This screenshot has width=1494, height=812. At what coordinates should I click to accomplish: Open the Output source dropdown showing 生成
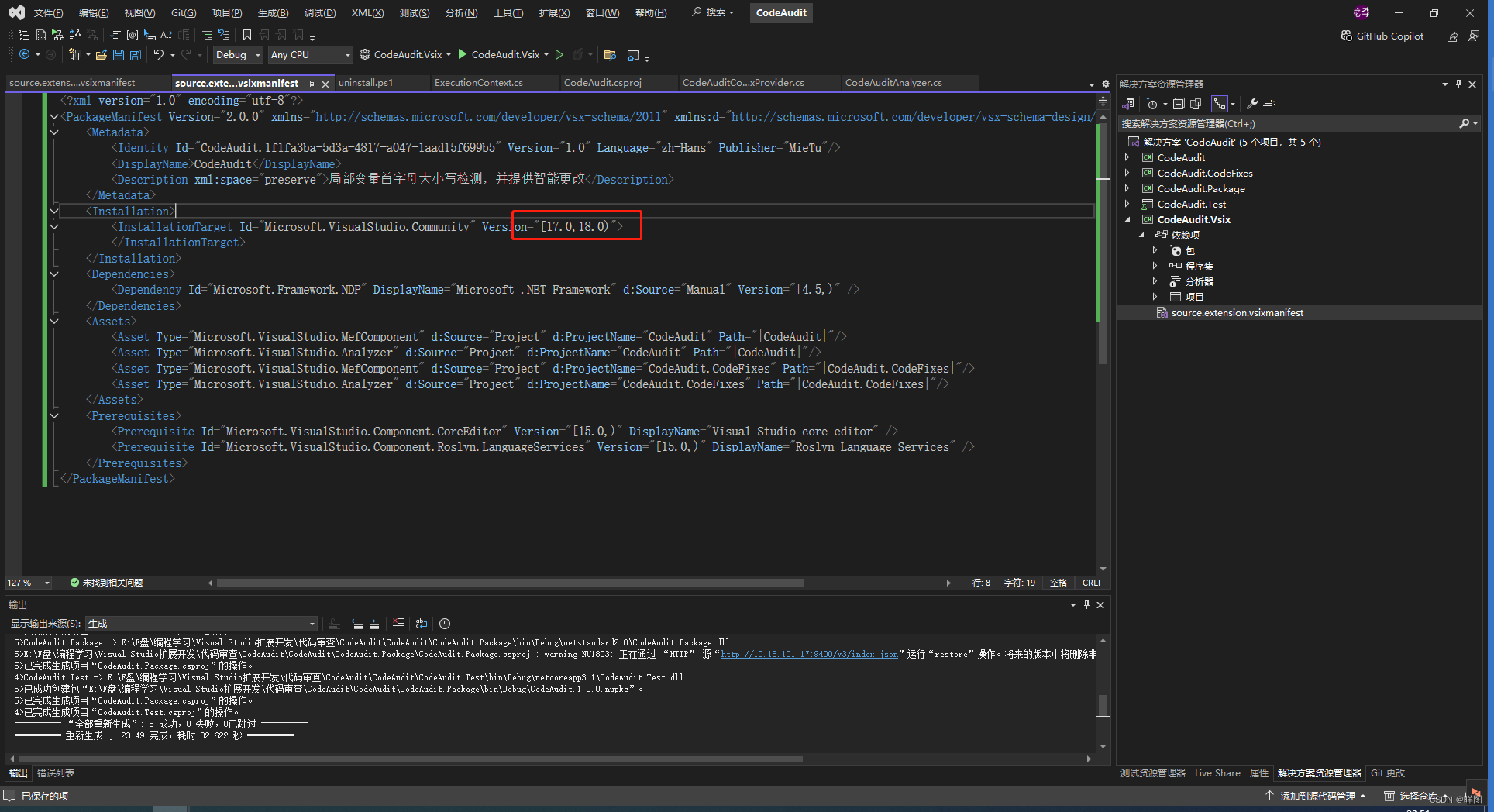[201, 624]
